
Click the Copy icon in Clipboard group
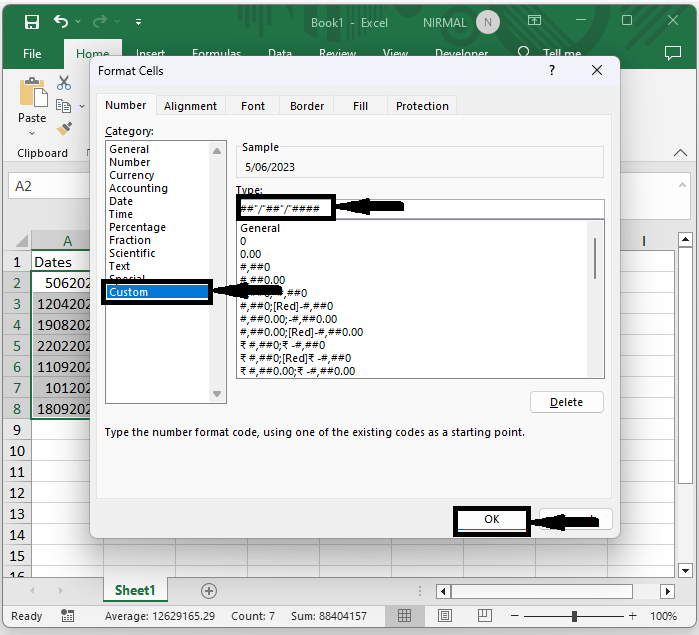62,106
